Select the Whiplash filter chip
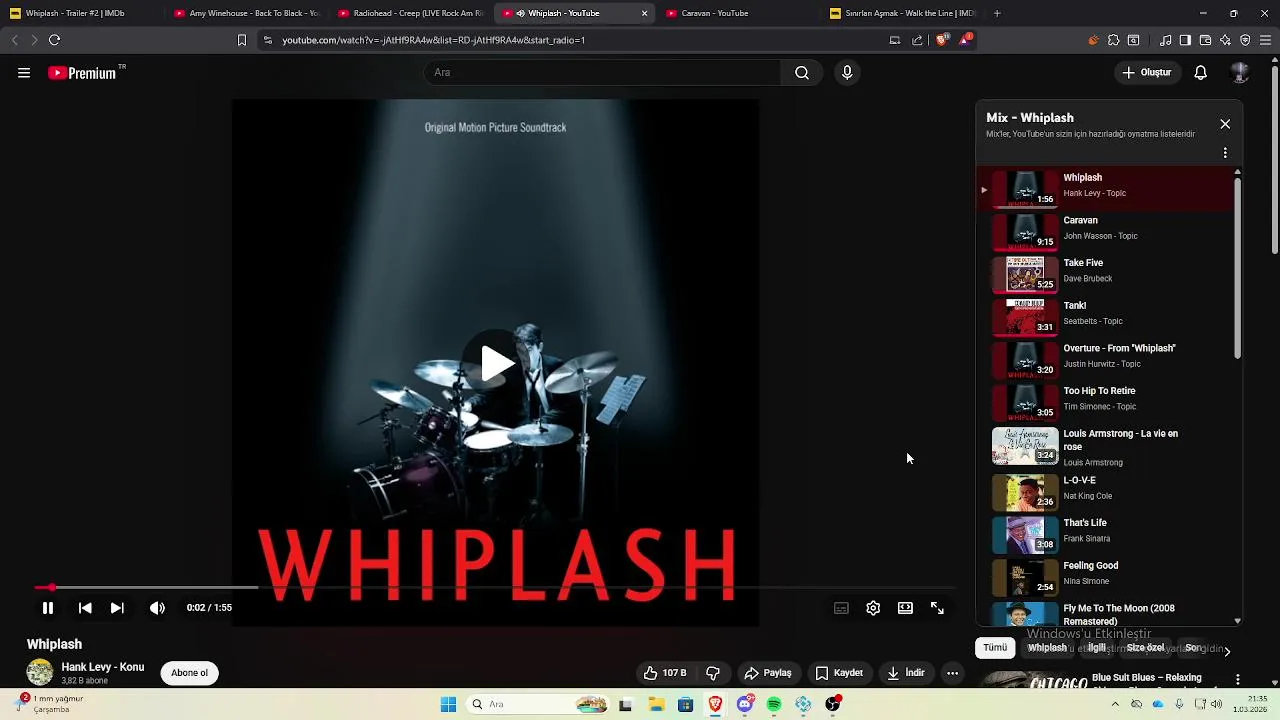Image resolution: width=1280 pixels, height=720 pixels. pos(1047,648)
